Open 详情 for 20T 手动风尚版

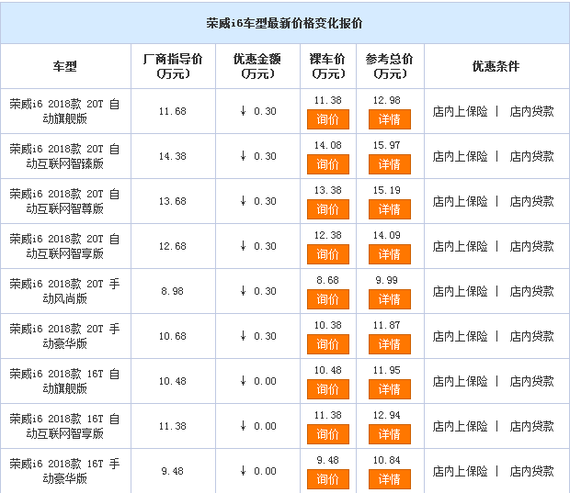click(390, 299)
